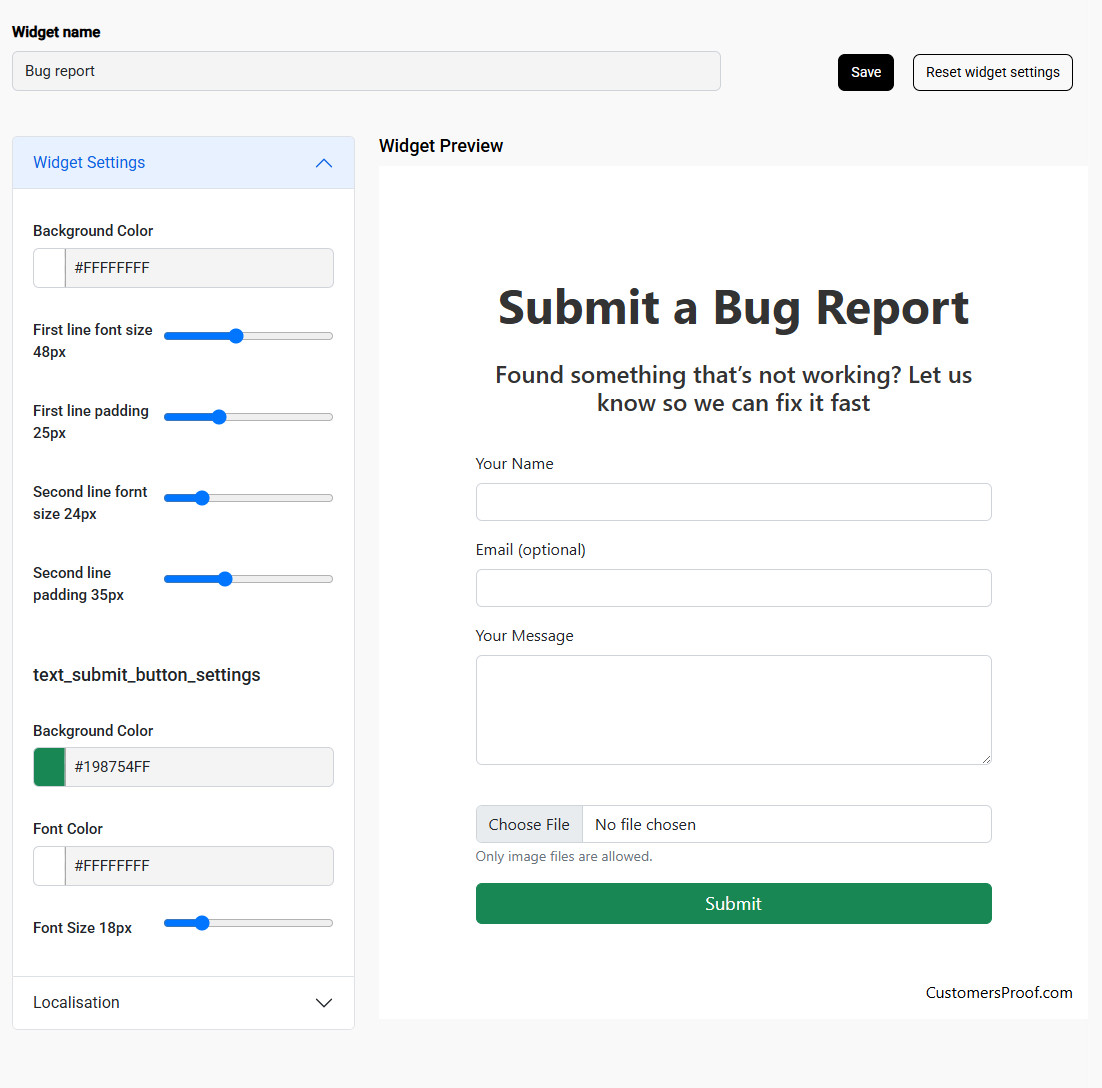This screenshot has height=1088, width=1102.
Task: Open submit button font color swatch
Action: 49,866
